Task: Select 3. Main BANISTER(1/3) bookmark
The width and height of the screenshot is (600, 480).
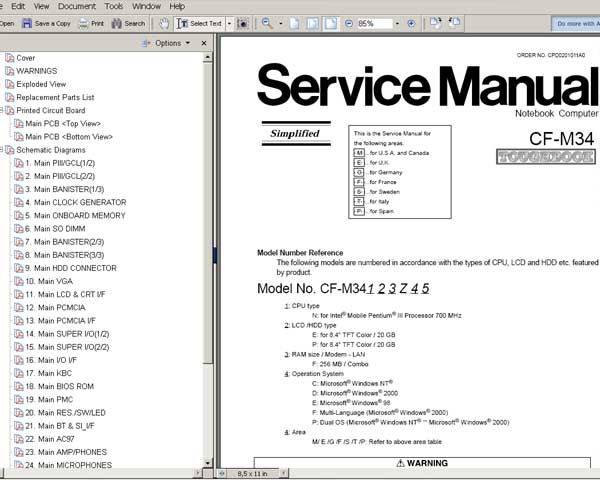Action: (x=64, y=189)
